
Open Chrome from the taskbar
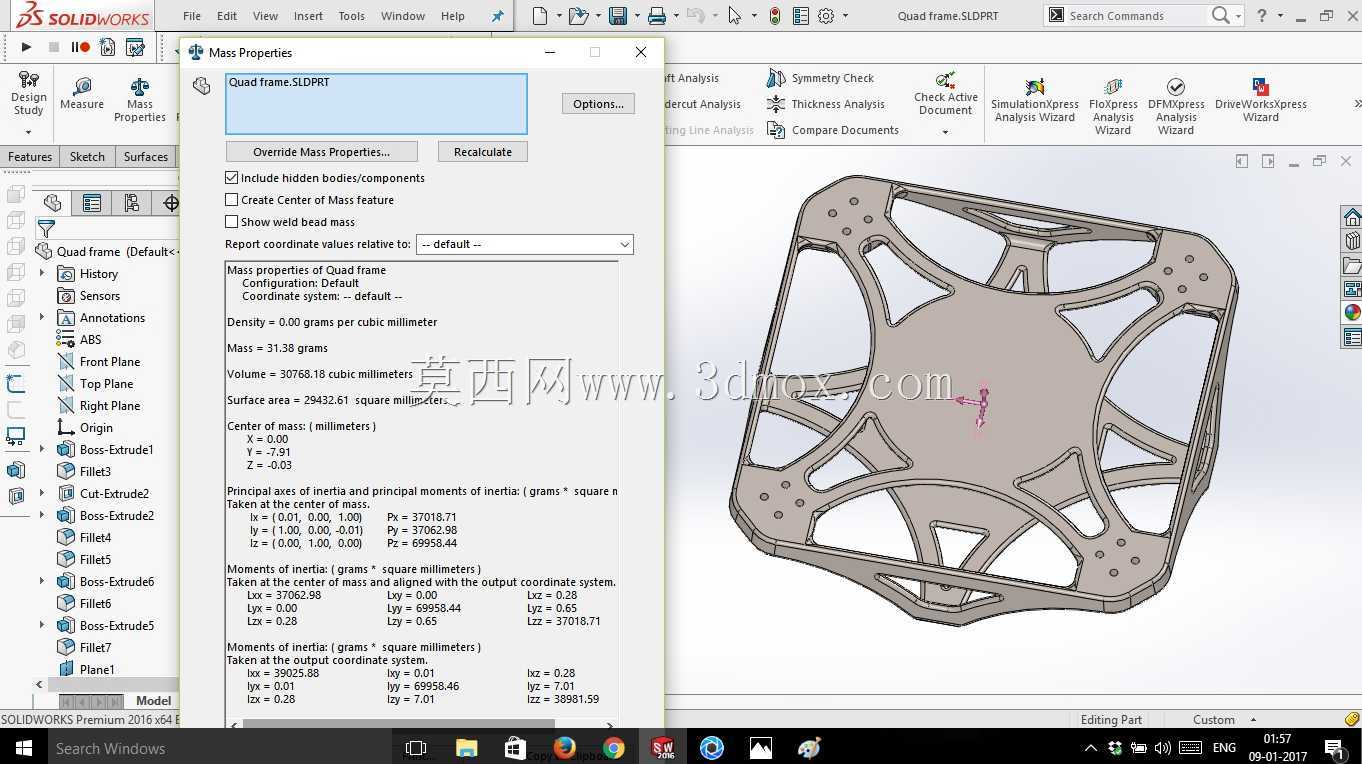pos(614,748)
